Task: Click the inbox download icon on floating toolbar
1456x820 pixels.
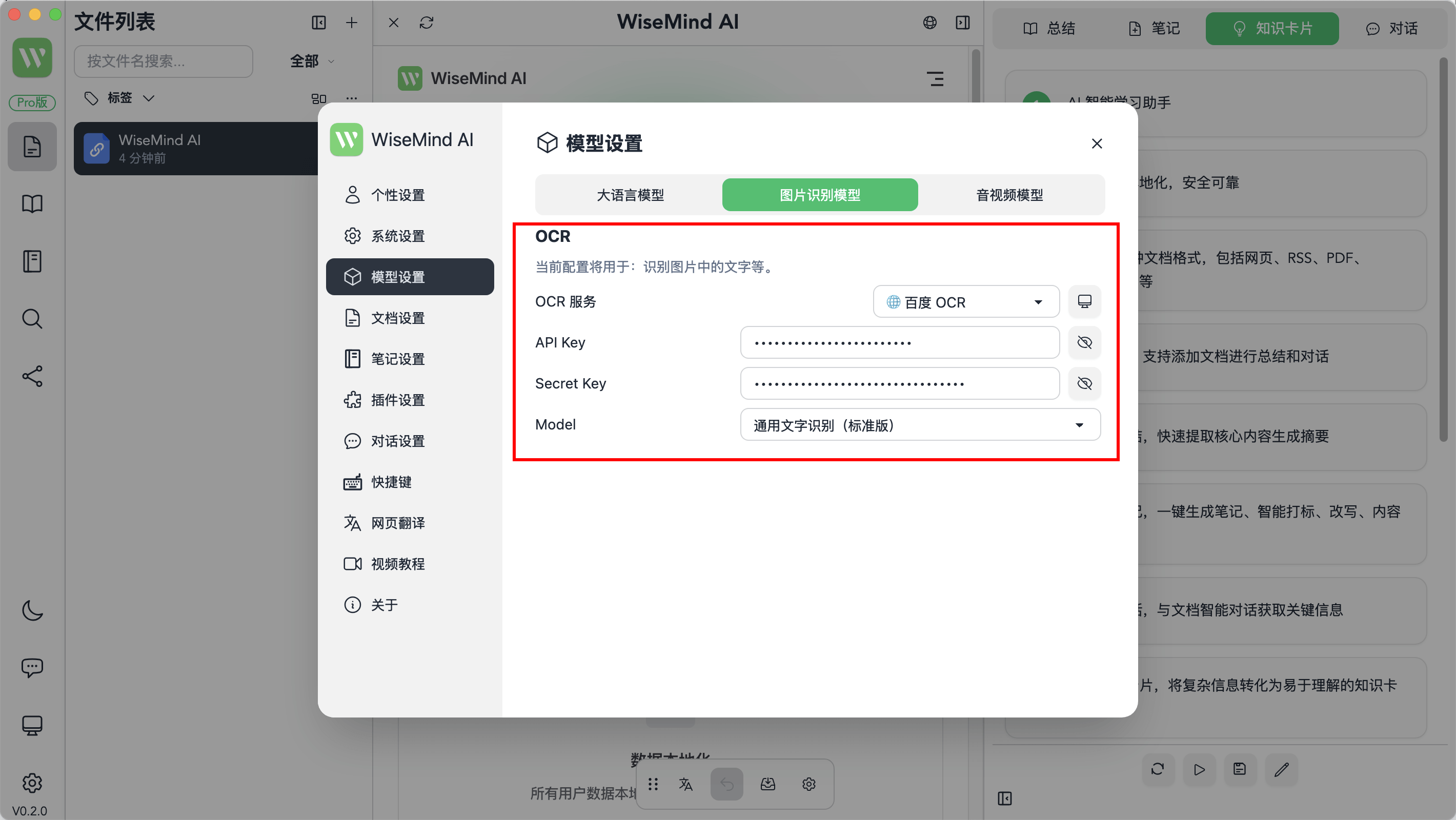Action: tap(767, 785)
